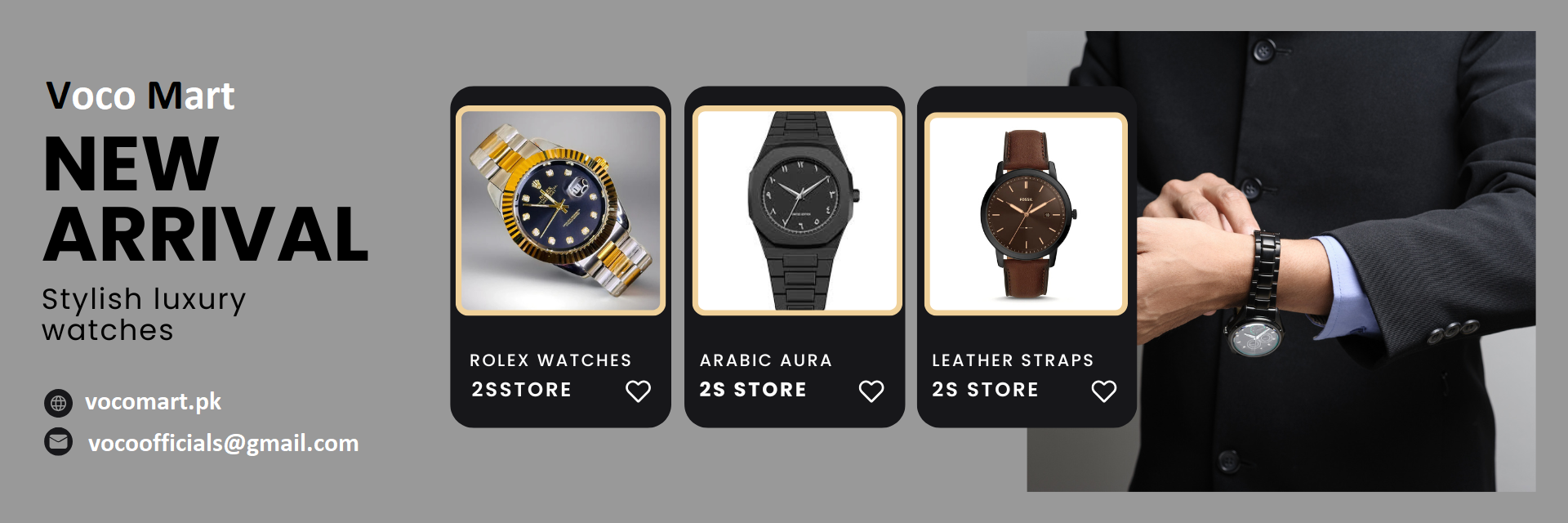Click the LEATHER STRAPS title text

1013,360
